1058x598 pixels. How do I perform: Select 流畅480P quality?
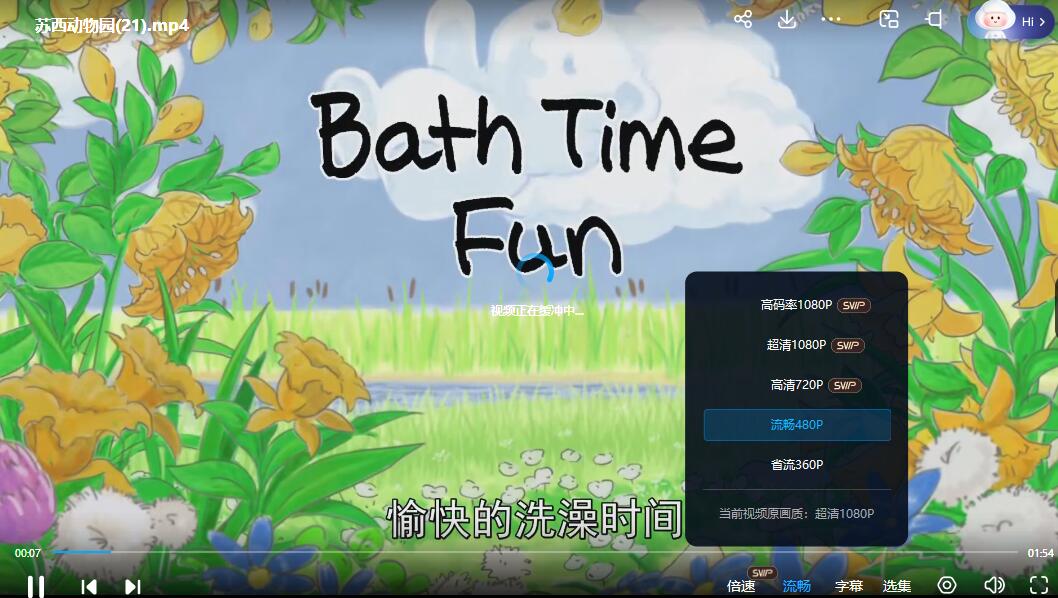click(797, 425)
